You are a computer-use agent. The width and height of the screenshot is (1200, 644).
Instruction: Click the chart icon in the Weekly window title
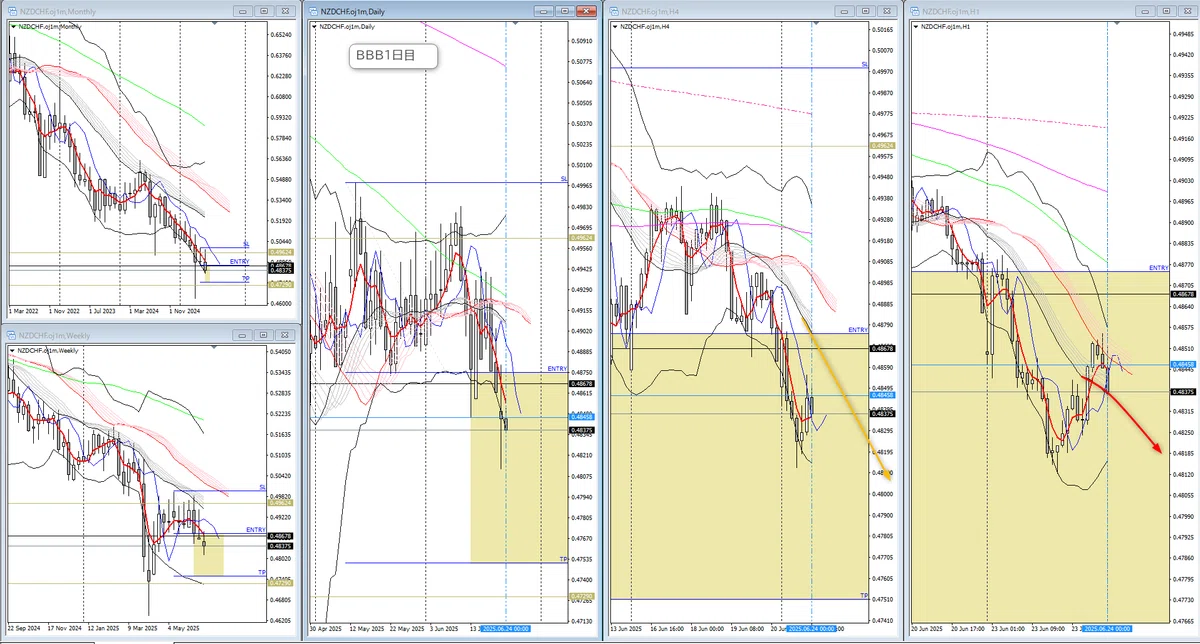coord(13,337)
